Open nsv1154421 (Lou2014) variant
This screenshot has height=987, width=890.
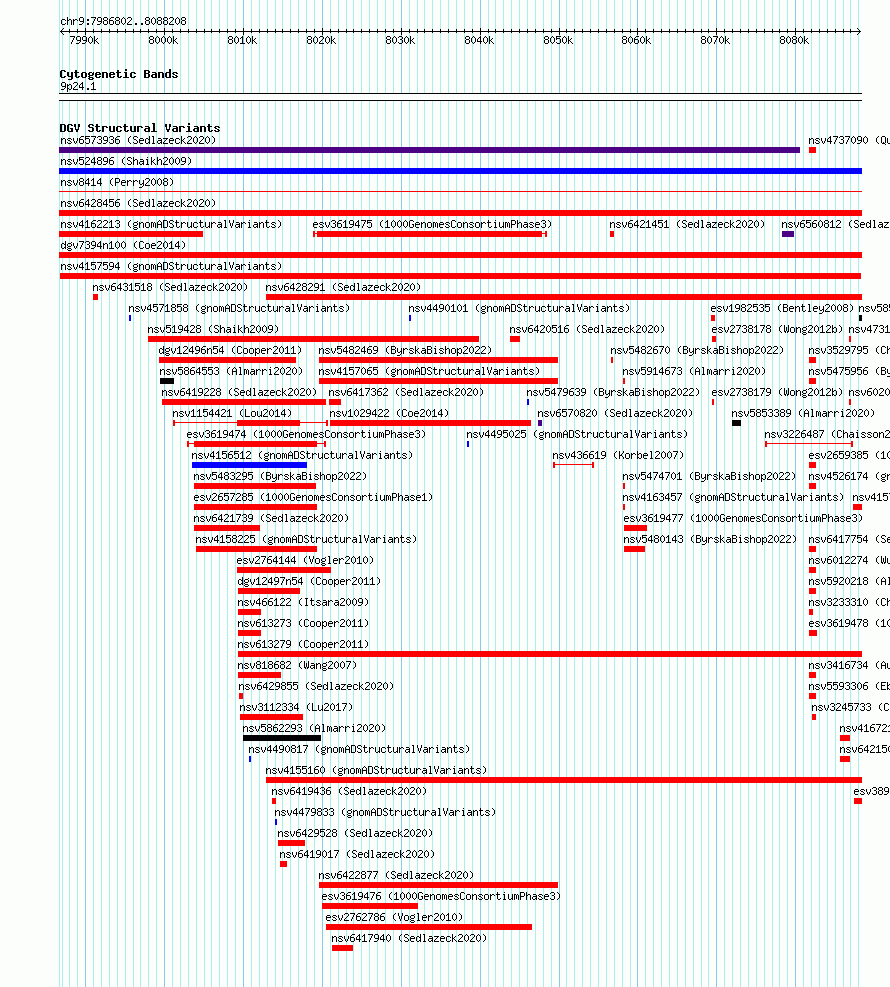tap(232, 414)
